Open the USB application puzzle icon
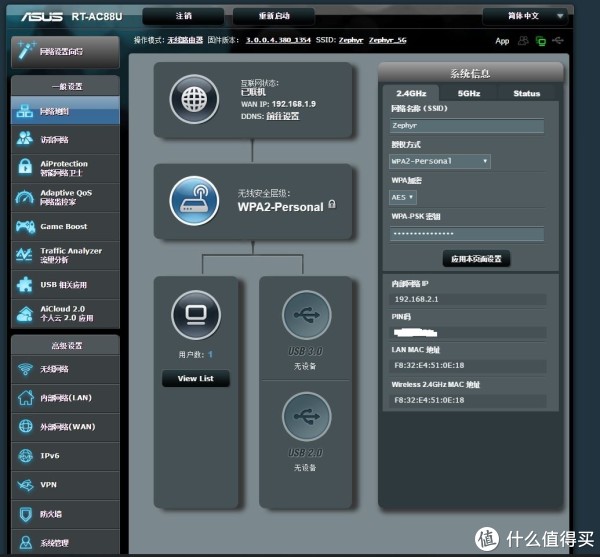Screen dimensions: 600x557 [25, 284]
